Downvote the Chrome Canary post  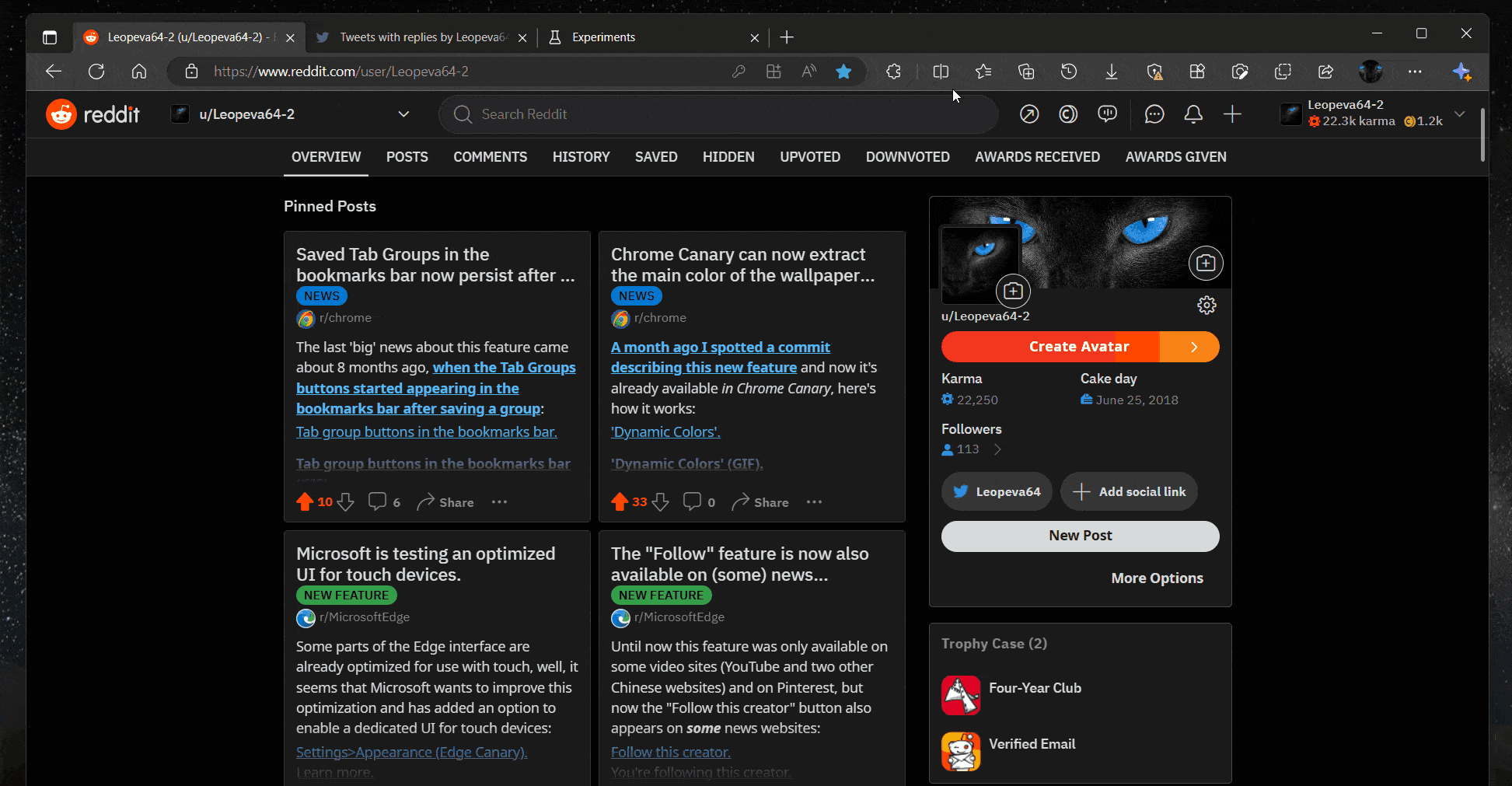[661, 502]
